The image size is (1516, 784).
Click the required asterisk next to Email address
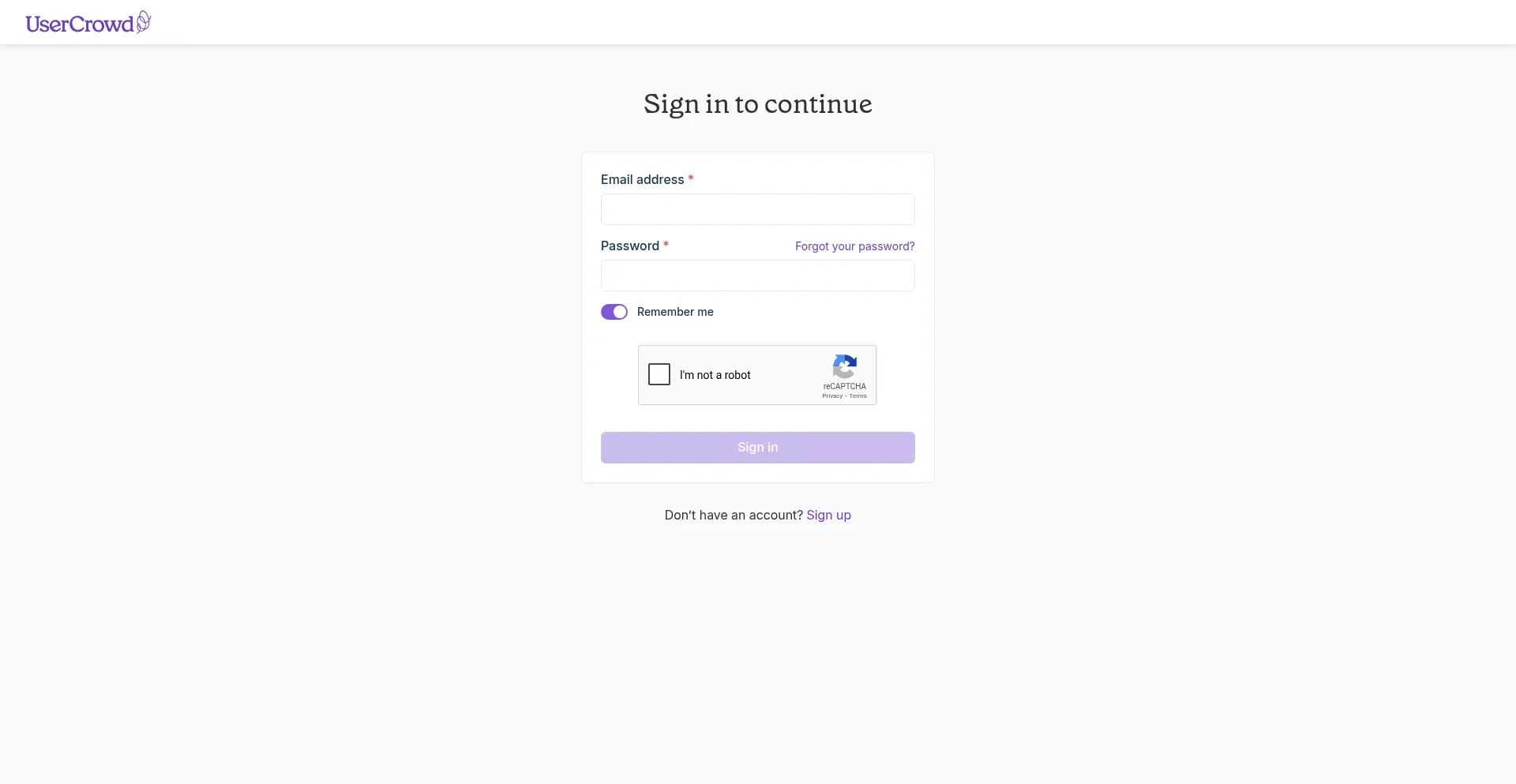690,179
